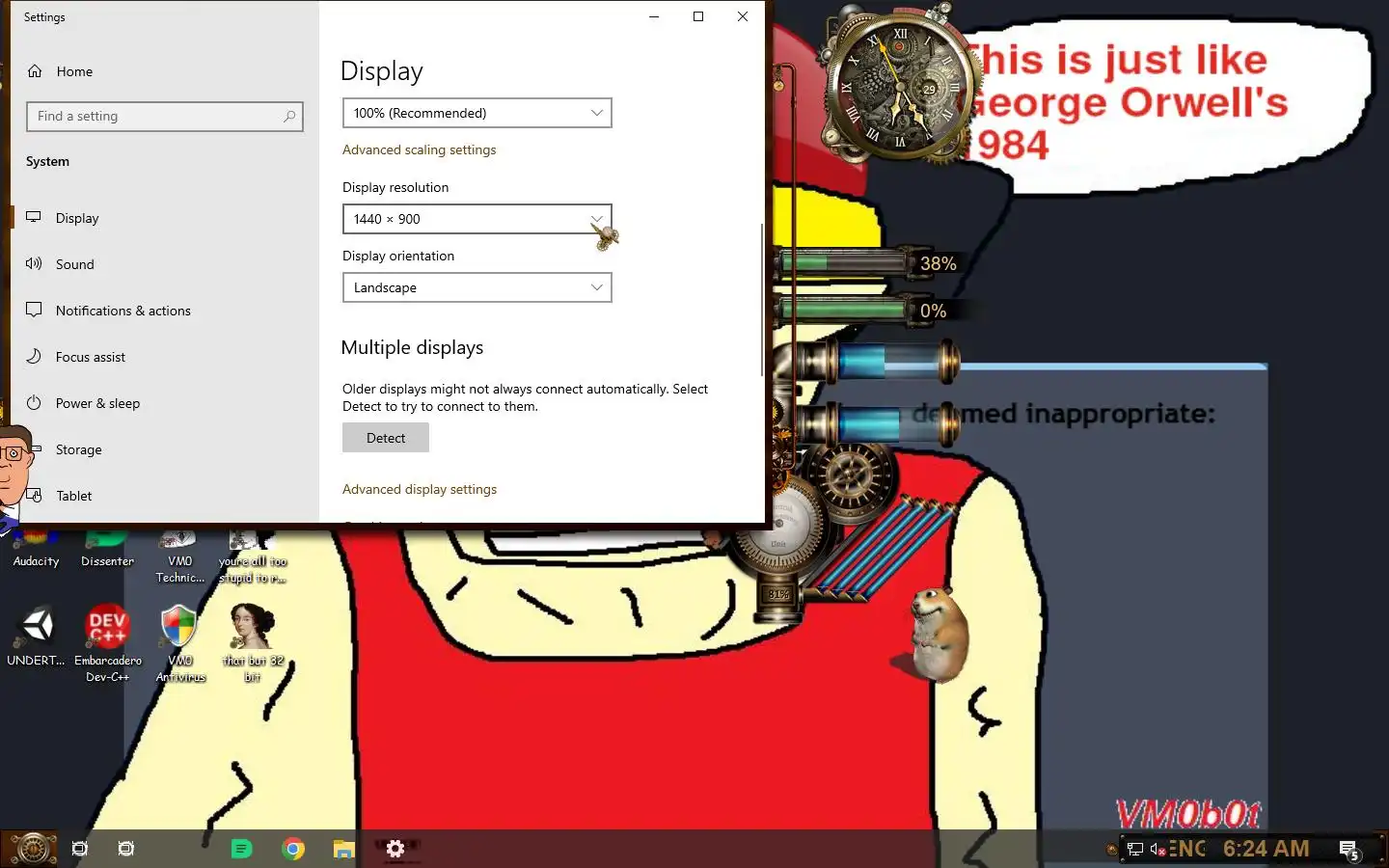Image resolution: width=1389 pixels, height=868 pixels.
Task: Click the Settings gear on the taskbar
Action: (x=395, y=849)
